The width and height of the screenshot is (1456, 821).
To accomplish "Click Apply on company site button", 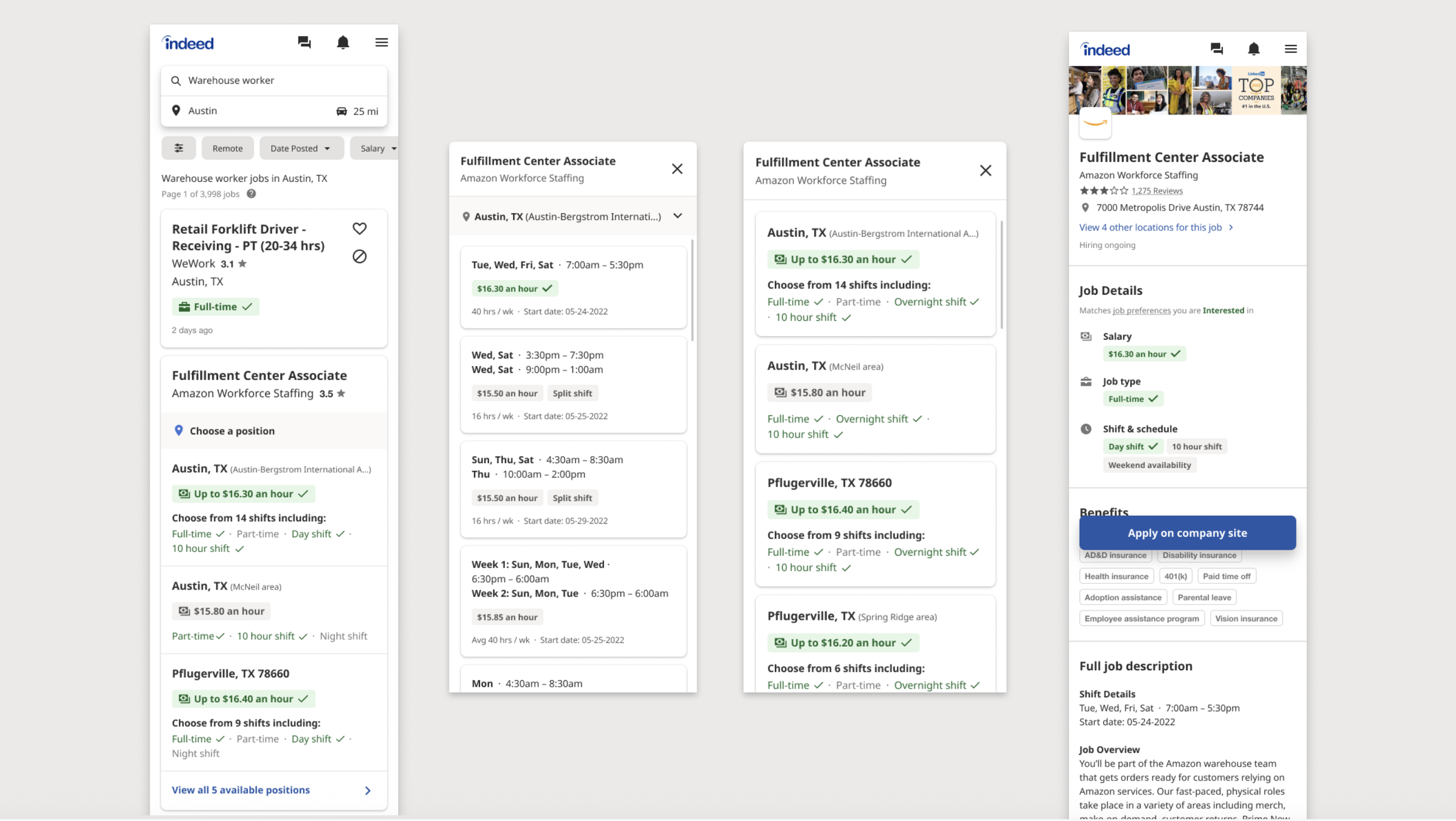I will pyautogui.click(x=1188, y=533).
